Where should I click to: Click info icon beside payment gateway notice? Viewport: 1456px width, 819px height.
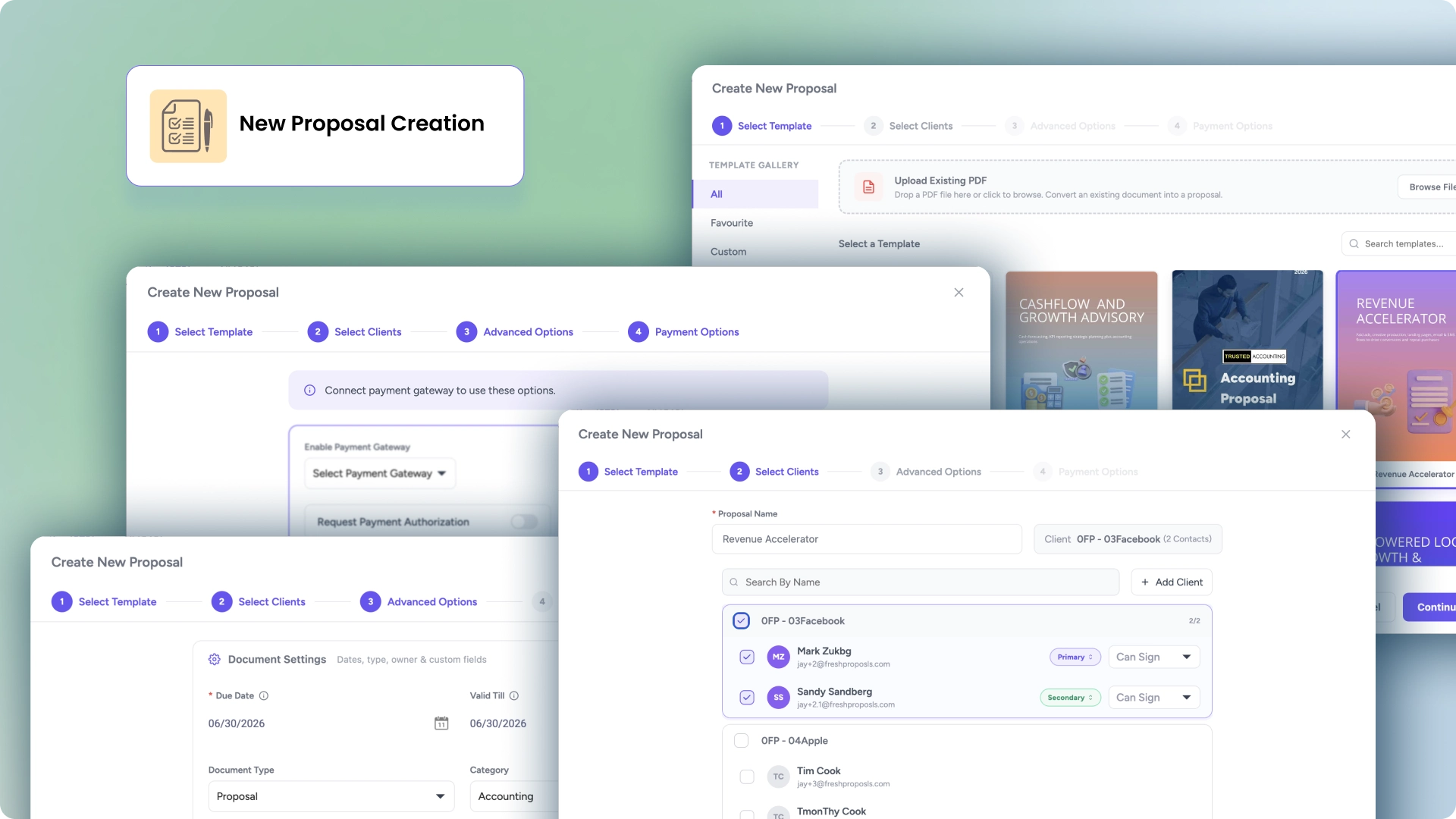coord(309,391)
